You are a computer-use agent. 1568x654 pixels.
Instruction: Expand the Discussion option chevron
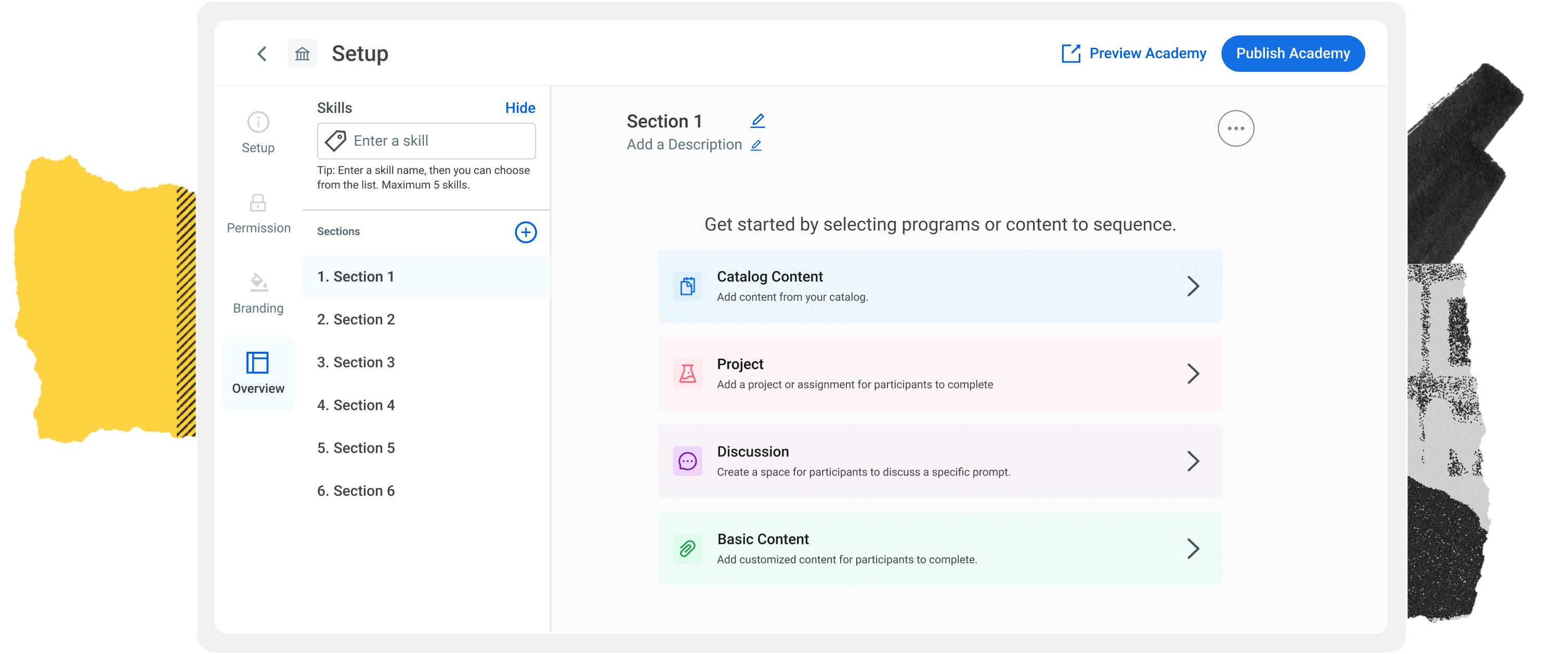tap(1193, 461)
